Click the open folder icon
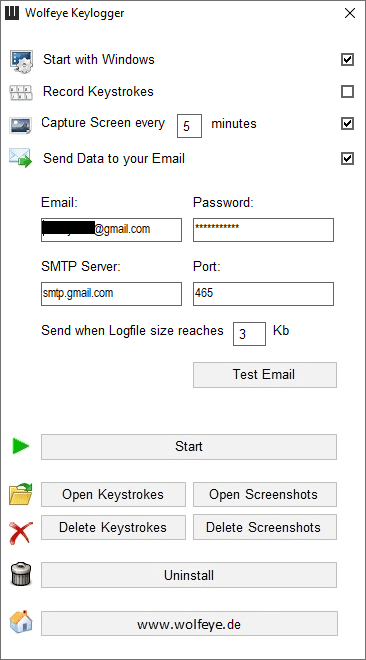Screen dimensions: 366x660 21,494
